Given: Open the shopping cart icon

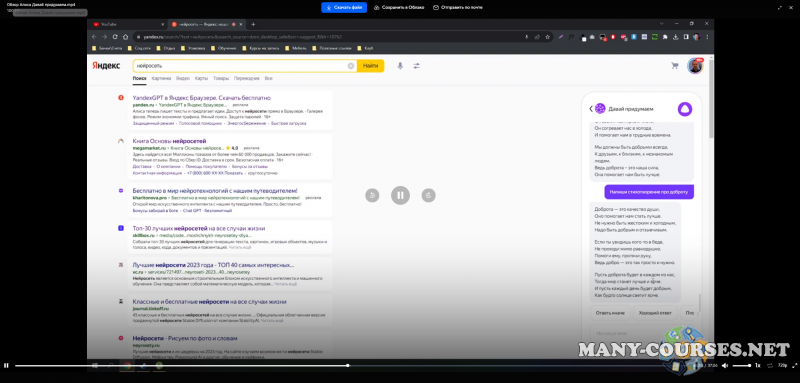Looking at the screenshot, I should point(674,65).
